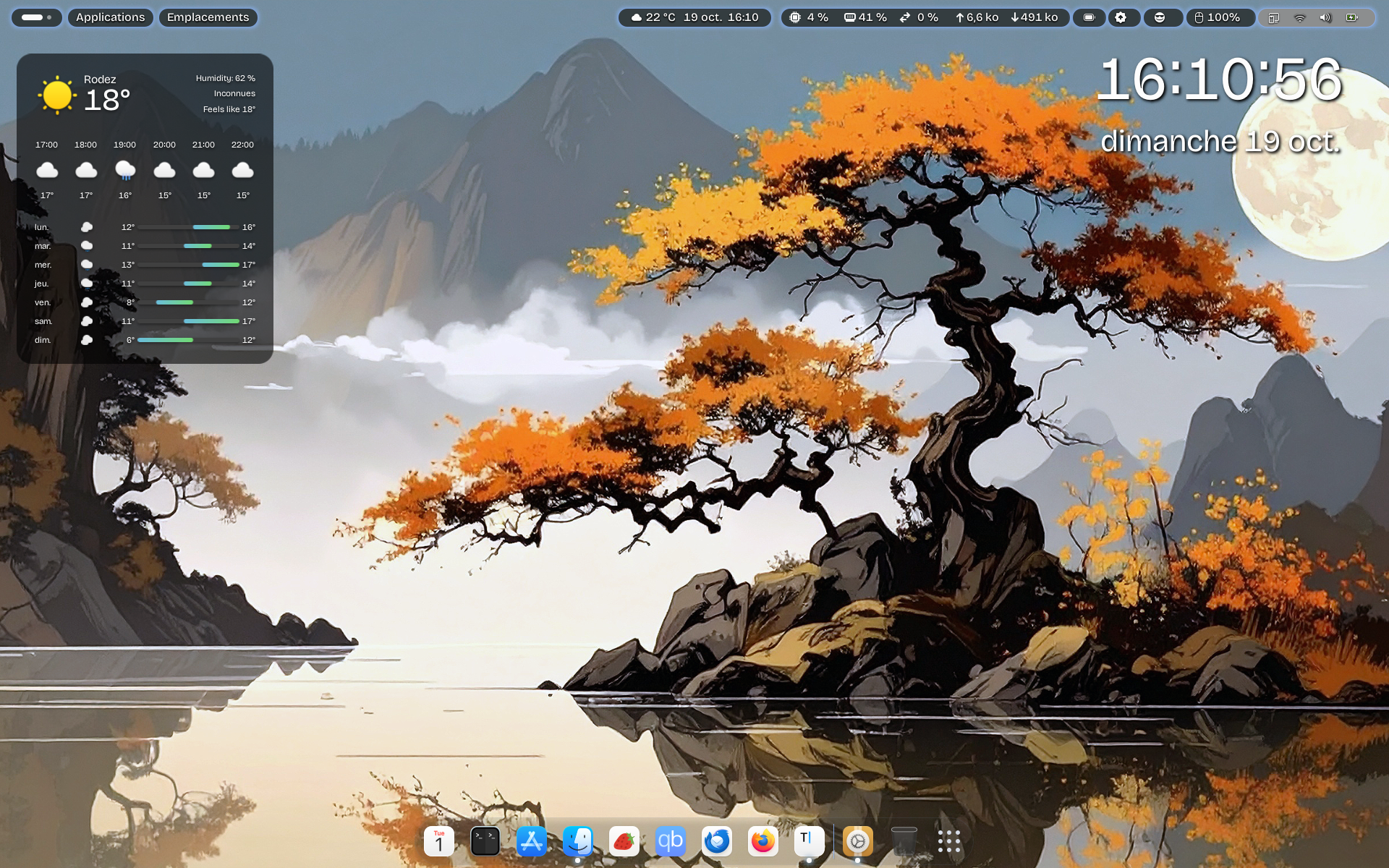The width and height of the screenshot is (1389, 868).
Task: Show the applications grid launcher
Action: coord(948,841)
